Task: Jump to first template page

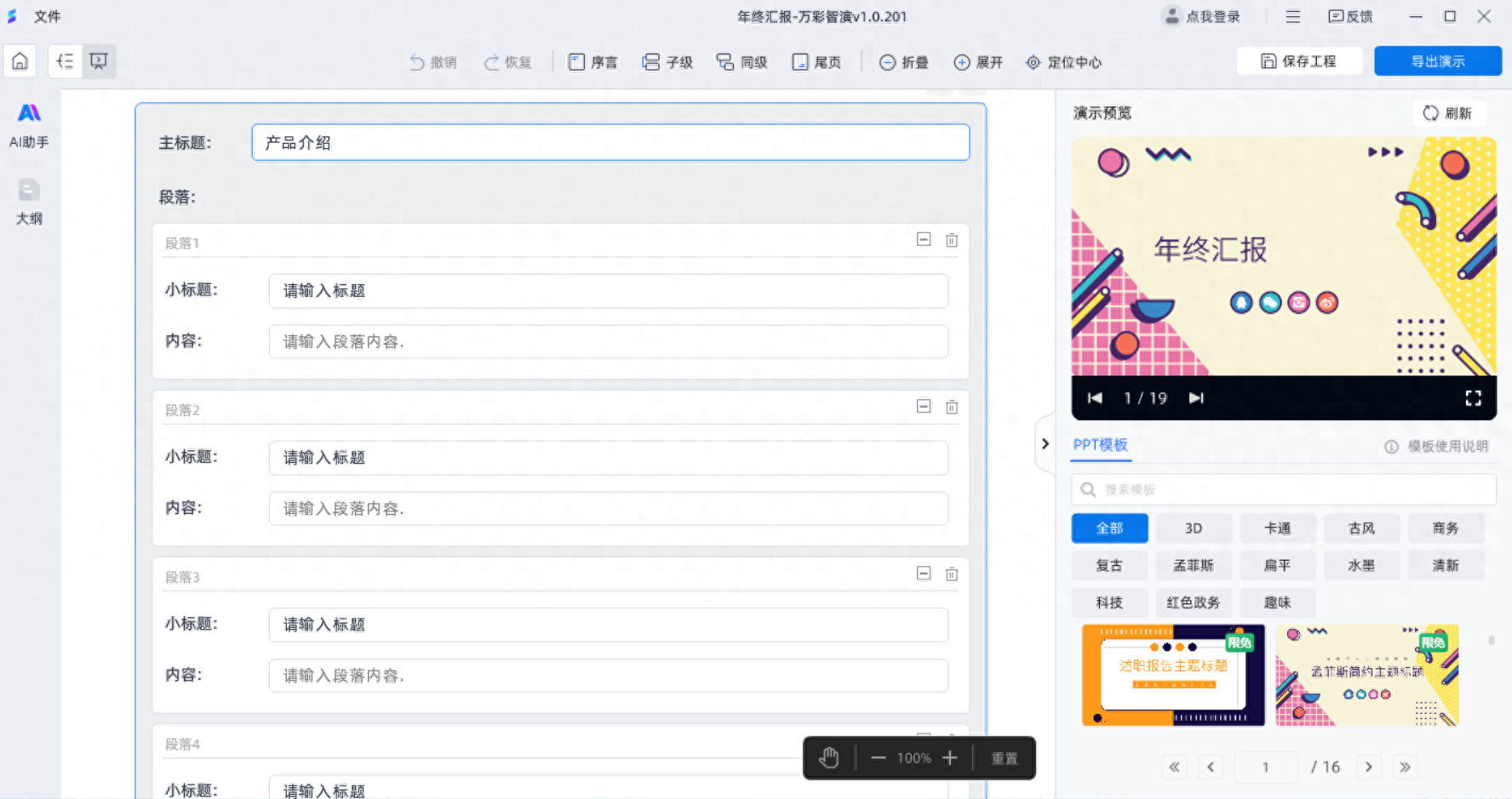Action: (1174, 767)
